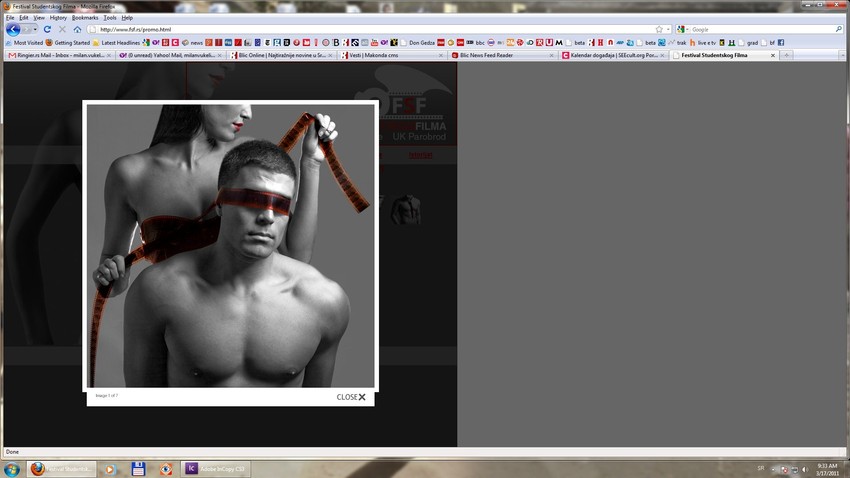Image resolution: width=850 pixels, height=478 pixels.
Task: Open the Bookmarks menu
Action: [84, 18]
